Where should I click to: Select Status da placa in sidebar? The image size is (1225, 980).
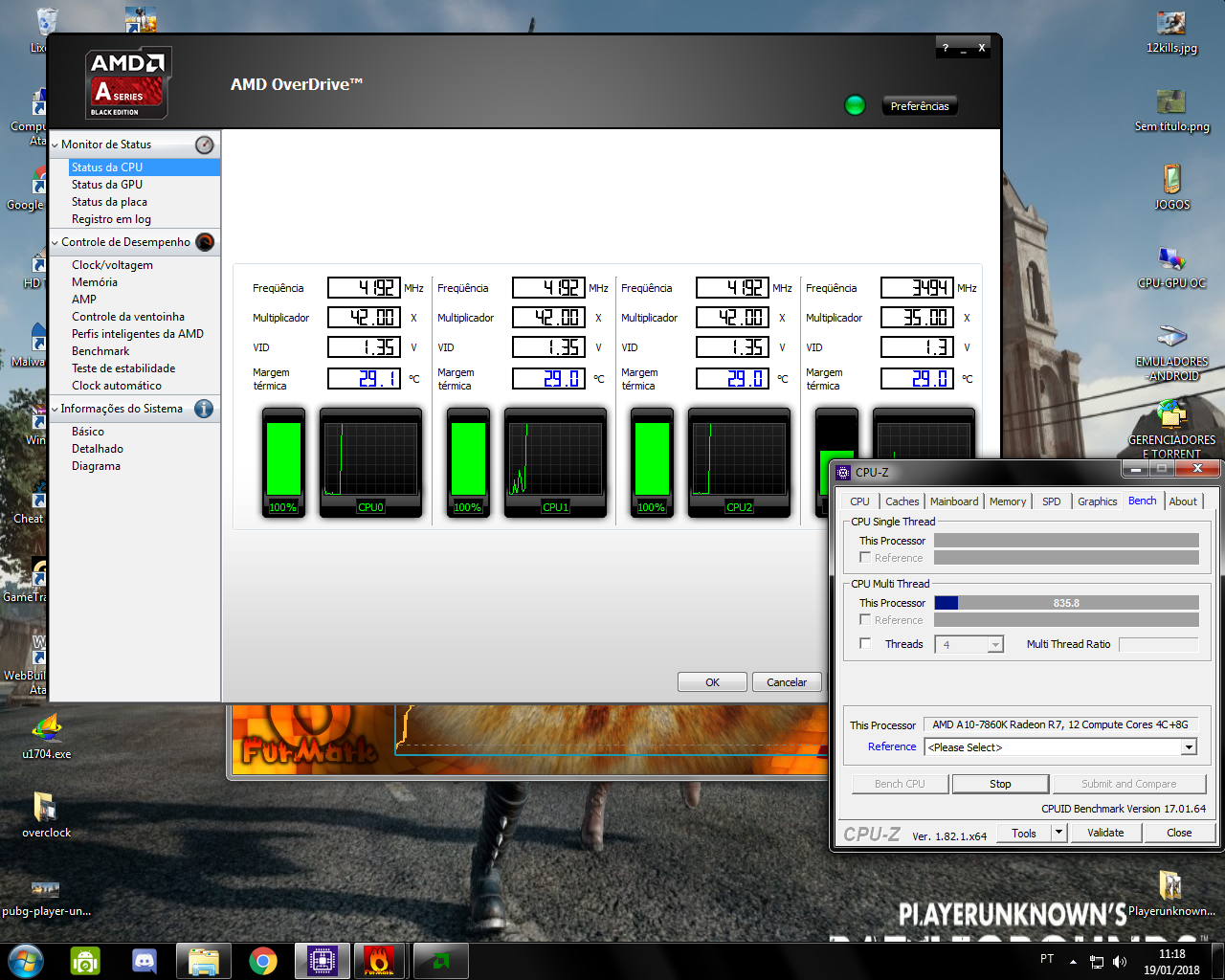click(109, 202)
